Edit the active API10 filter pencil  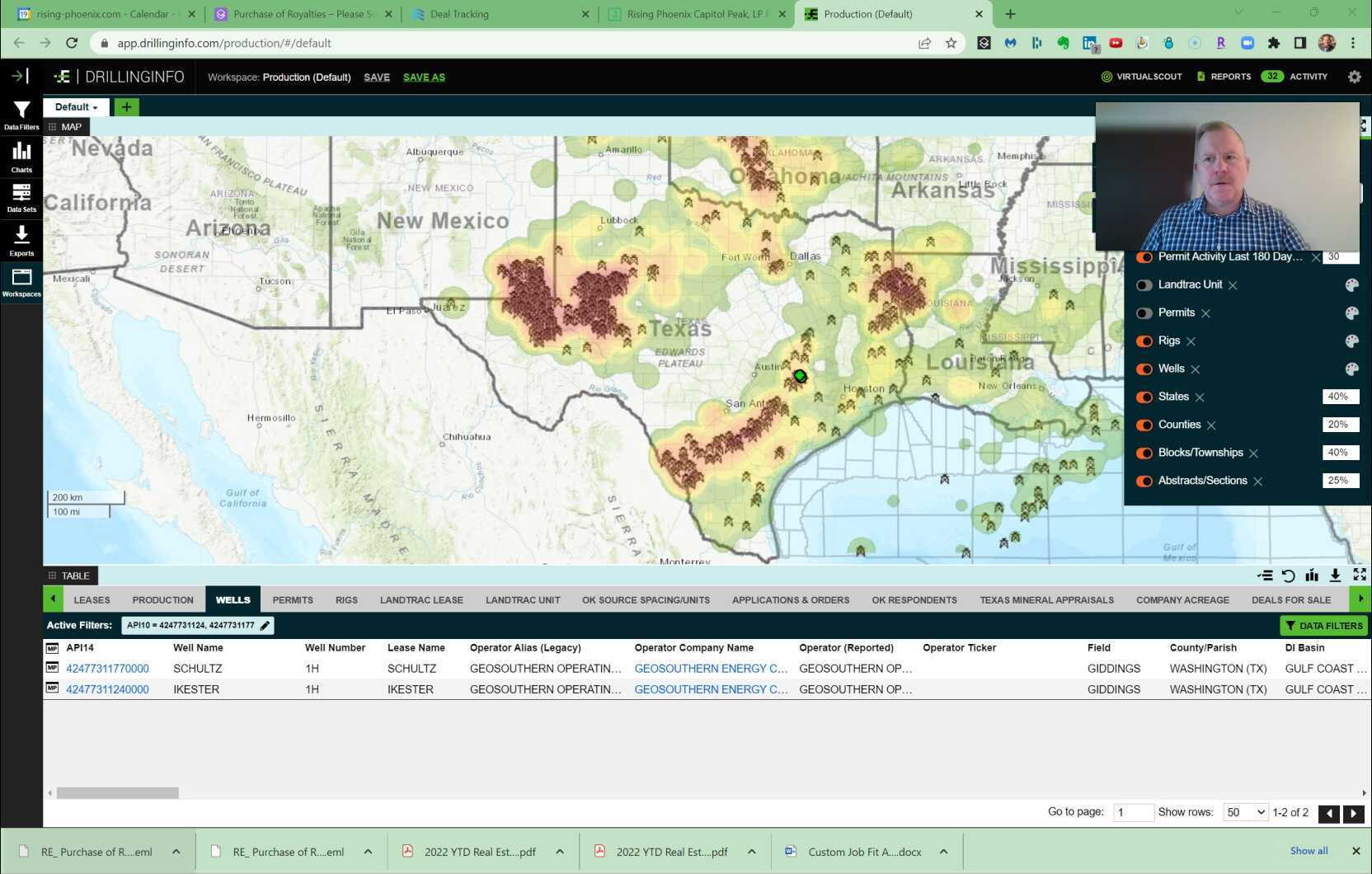[265, 626]
